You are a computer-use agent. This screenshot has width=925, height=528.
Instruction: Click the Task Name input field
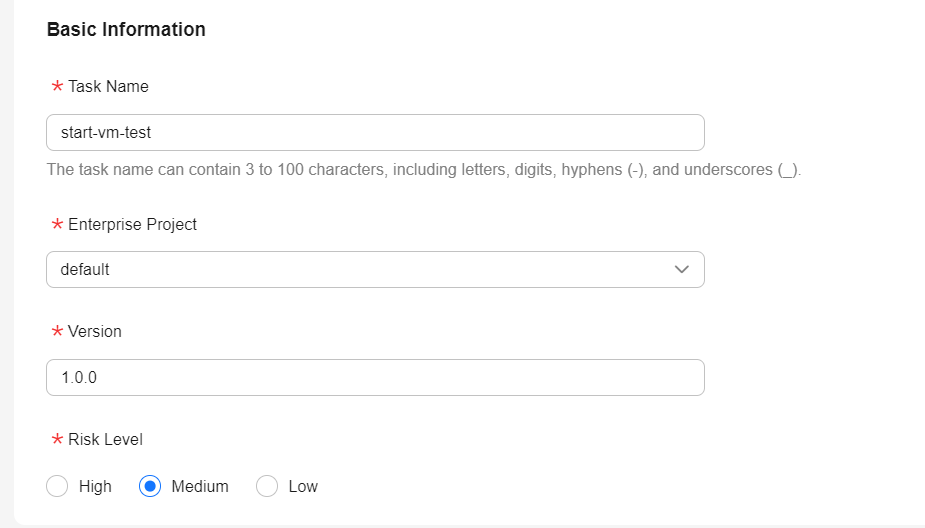pyautogui.click(x=375, y=132)
